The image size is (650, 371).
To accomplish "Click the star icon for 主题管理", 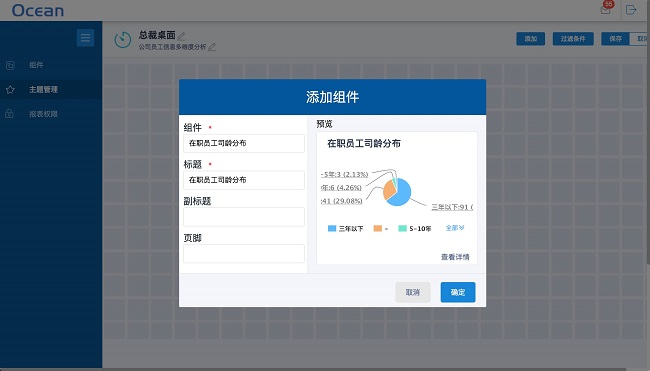I will pyautogui.click(x=10, y=90).
